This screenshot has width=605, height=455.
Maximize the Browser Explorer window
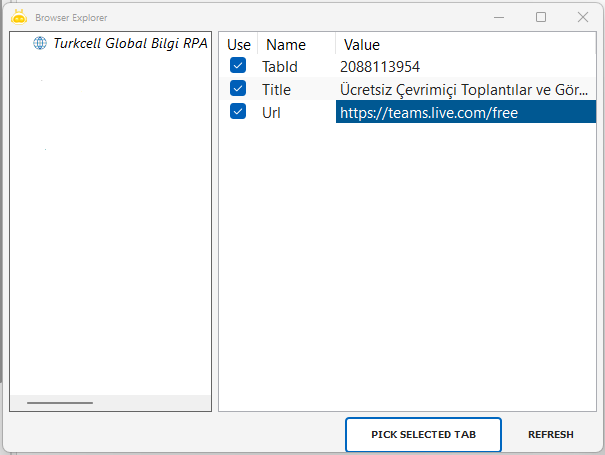(x=541, y=17)
